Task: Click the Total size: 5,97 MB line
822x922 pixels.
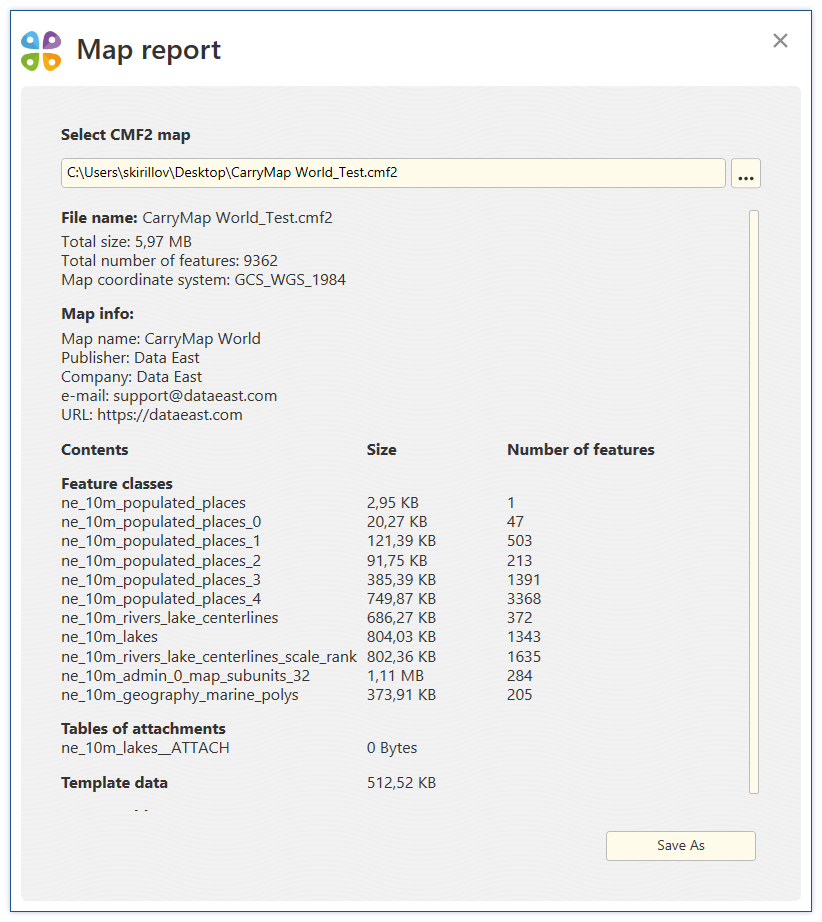Action: coord(126,242)
